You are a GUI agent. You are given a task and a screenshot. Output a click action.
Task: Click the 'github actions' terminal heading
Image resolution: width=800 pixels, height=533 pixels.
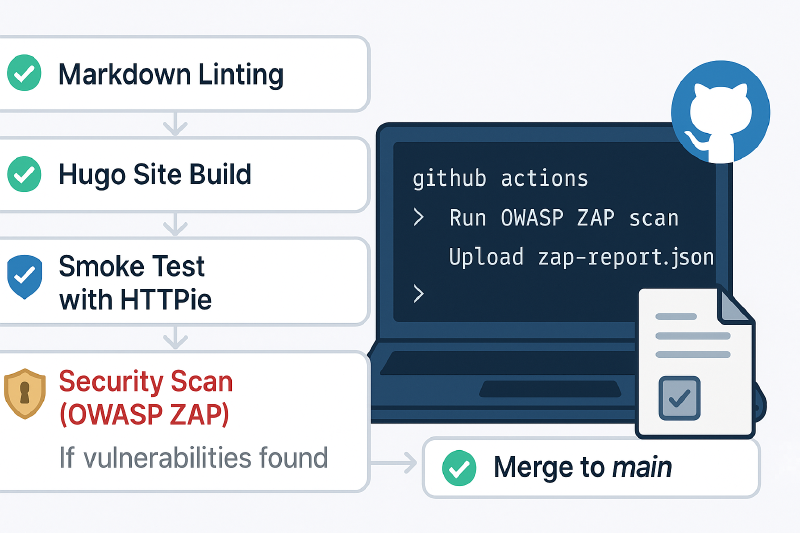500,179
